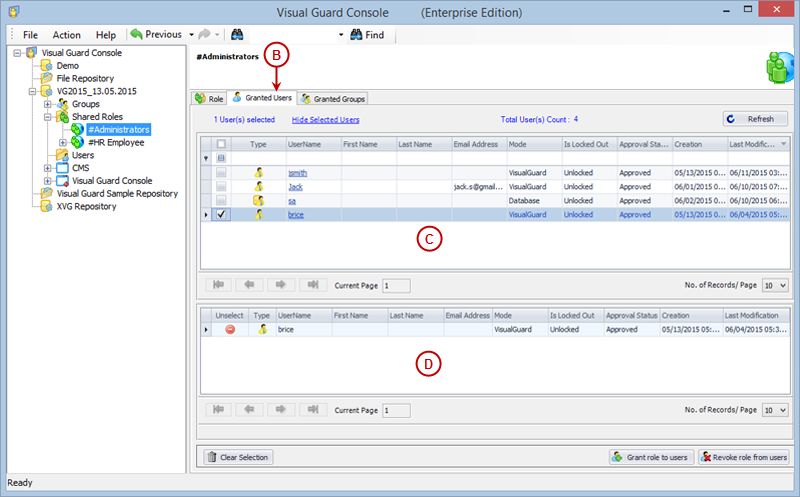Click the binoculars search icon in toolbar

[237, 35]
